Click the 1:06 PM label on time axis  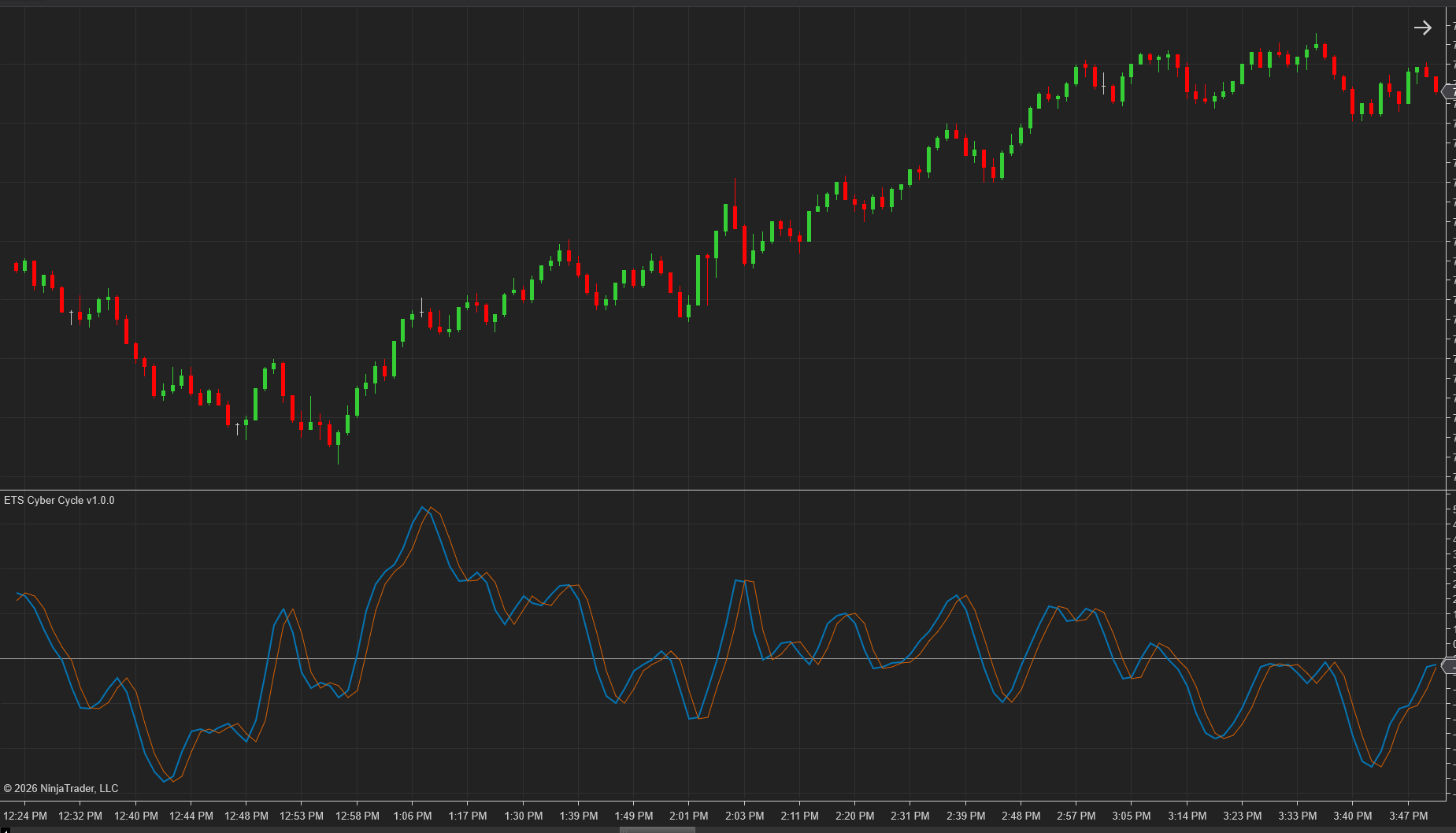click(412, 816)
